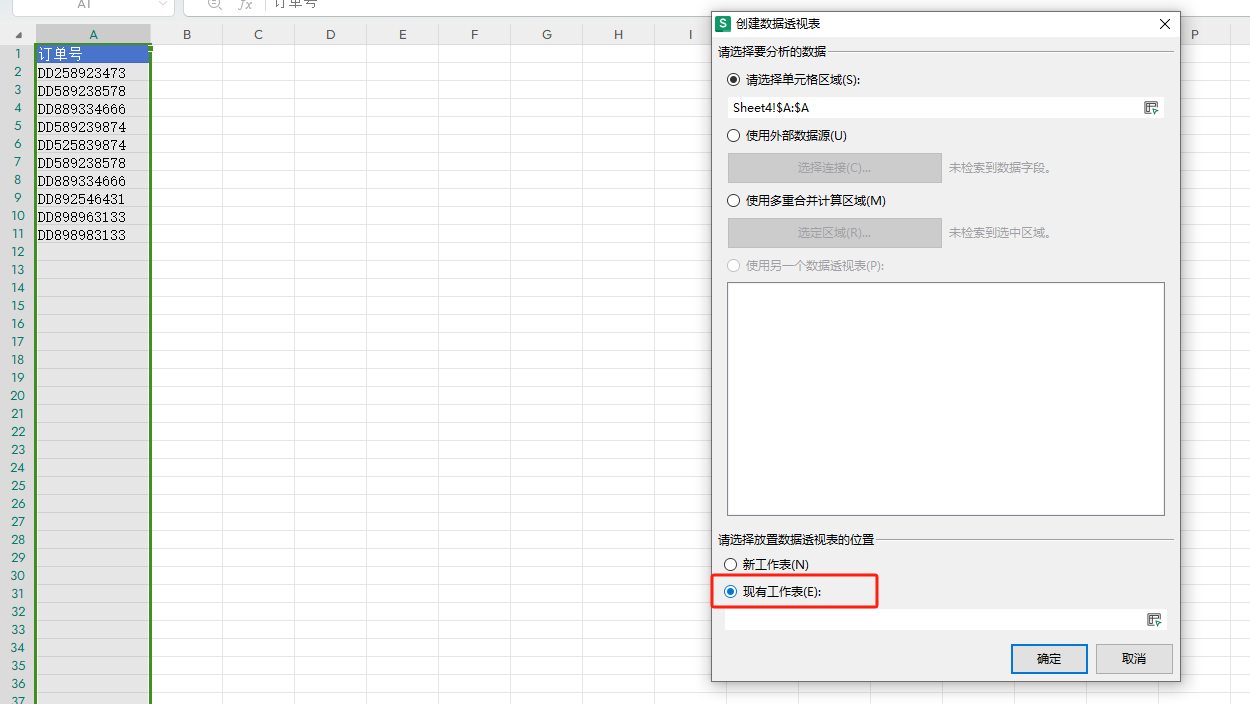Open the Name Box dropdown arrow
The width and height of the screenshot is (1250, 704).
pos(163,5)
